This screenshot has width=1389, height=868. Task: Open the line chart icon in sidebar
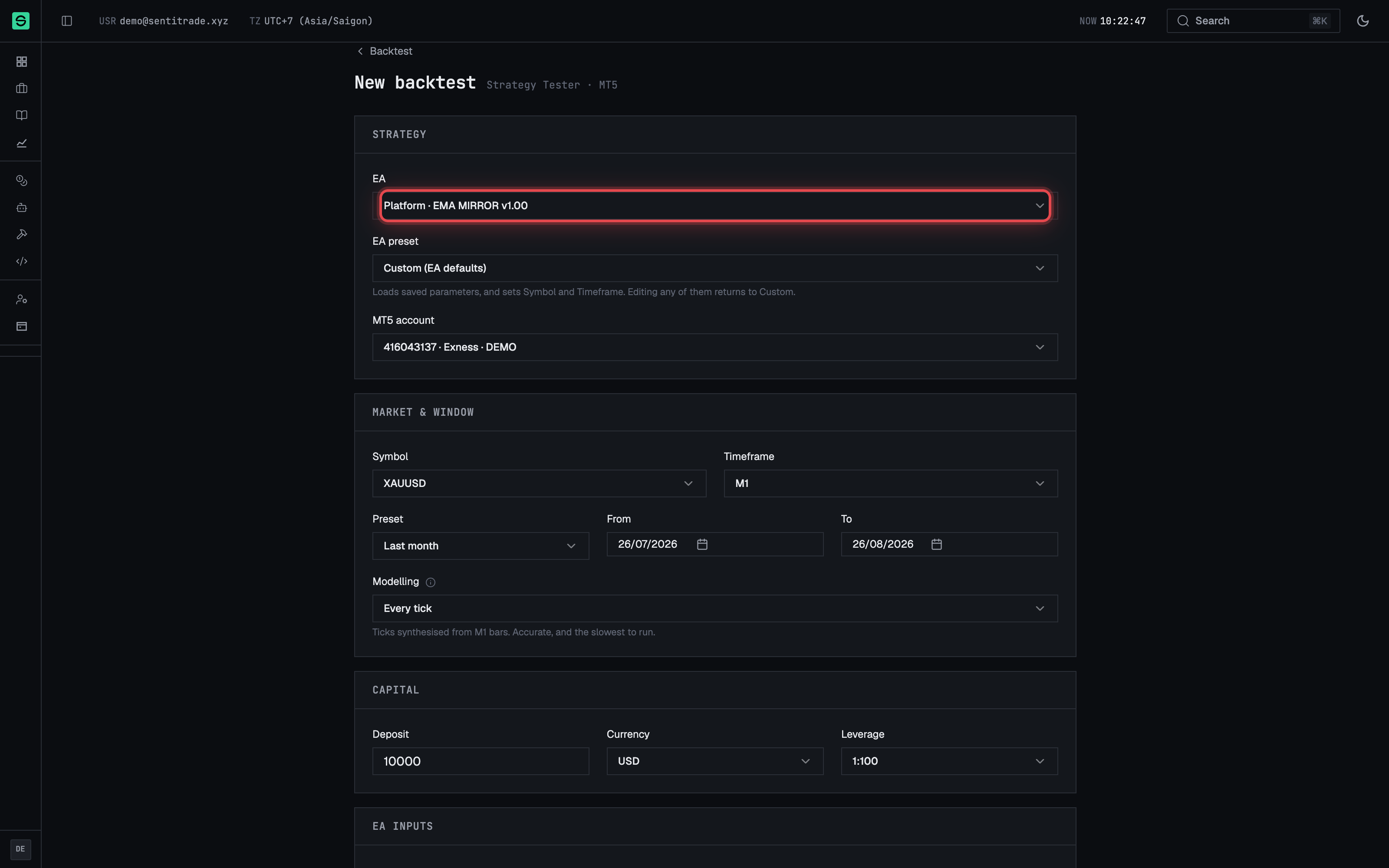[22, 143]
